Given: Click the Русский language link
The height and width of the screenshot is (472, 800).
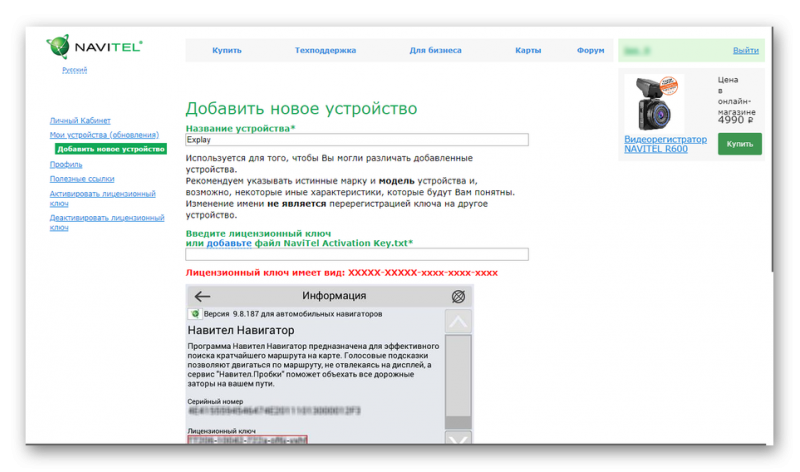Looking at the screenshot, I should point(74,70).
